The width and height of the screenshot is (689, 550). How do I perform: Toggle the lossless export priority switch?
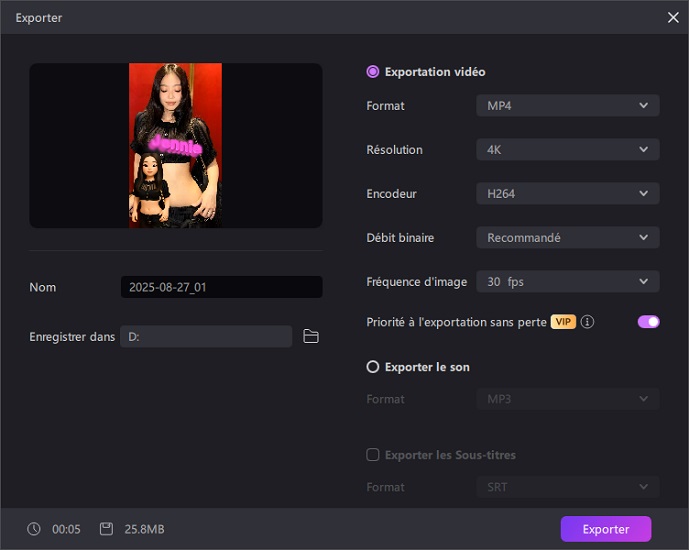click(x=649, y=322)
